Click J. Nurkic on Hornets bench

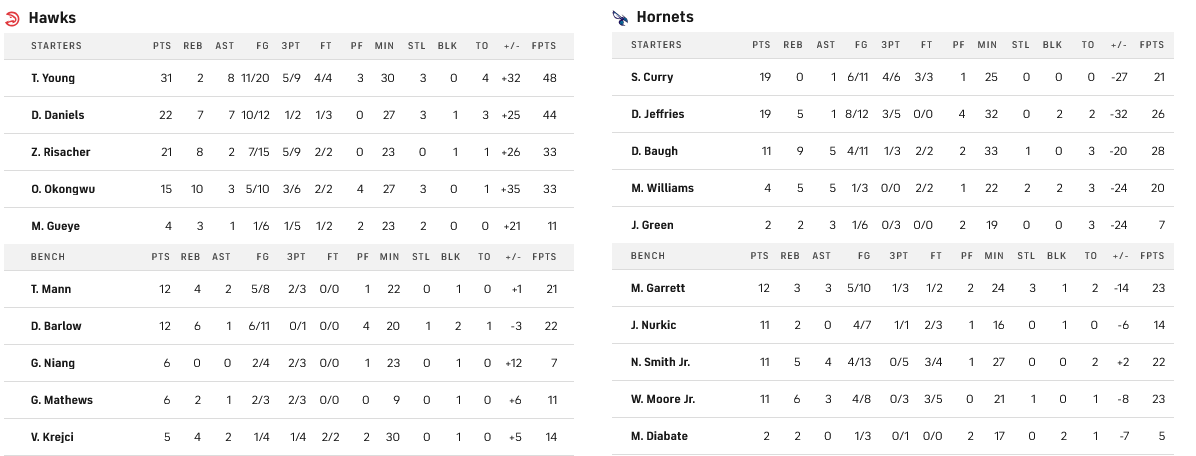(654, 325)
